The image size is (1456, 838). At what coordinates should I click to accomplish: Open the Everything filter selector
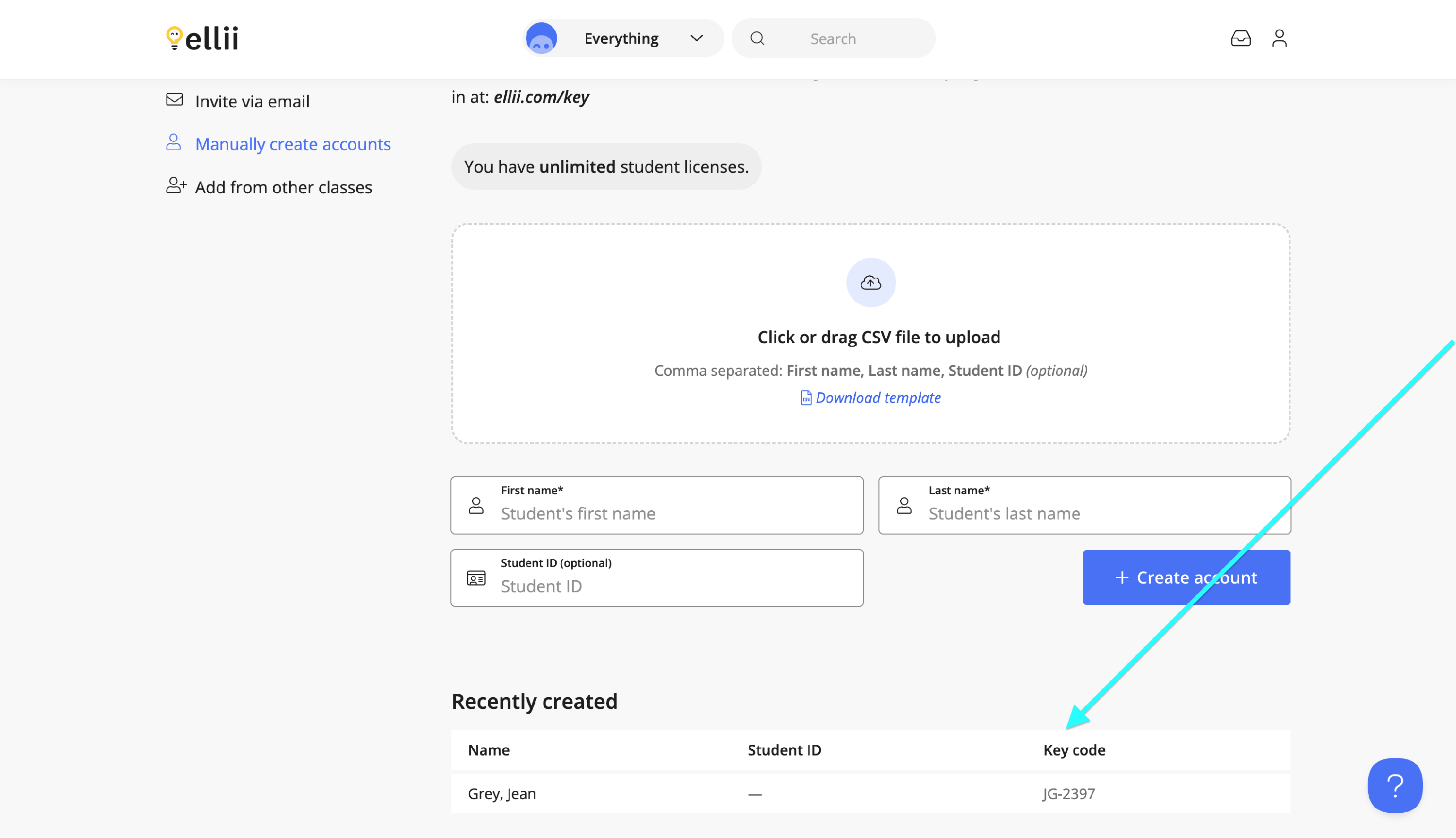(x=621, y=38)
